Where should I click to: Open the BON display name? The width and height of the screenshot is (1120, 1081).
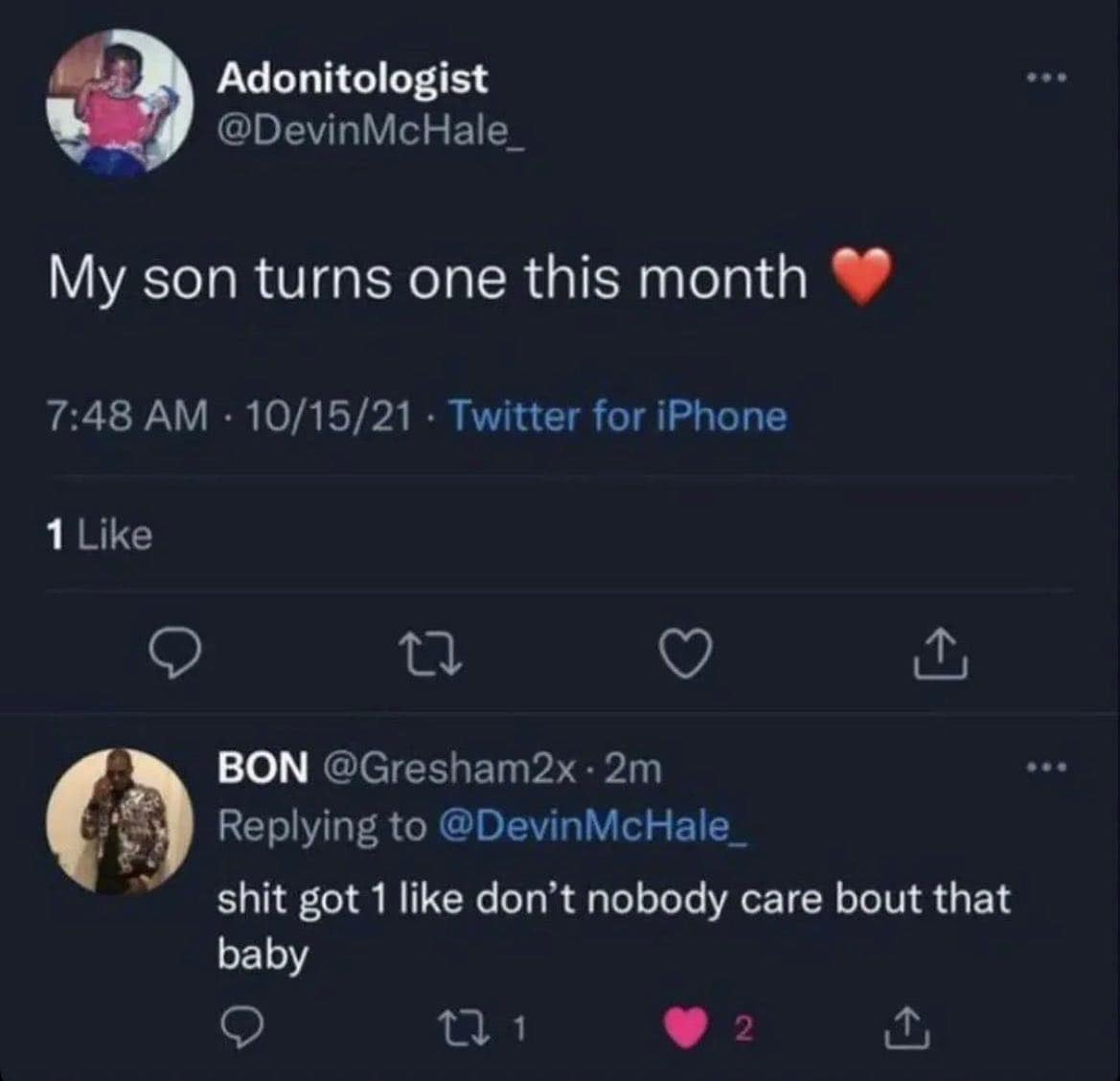tap(263, 768)
